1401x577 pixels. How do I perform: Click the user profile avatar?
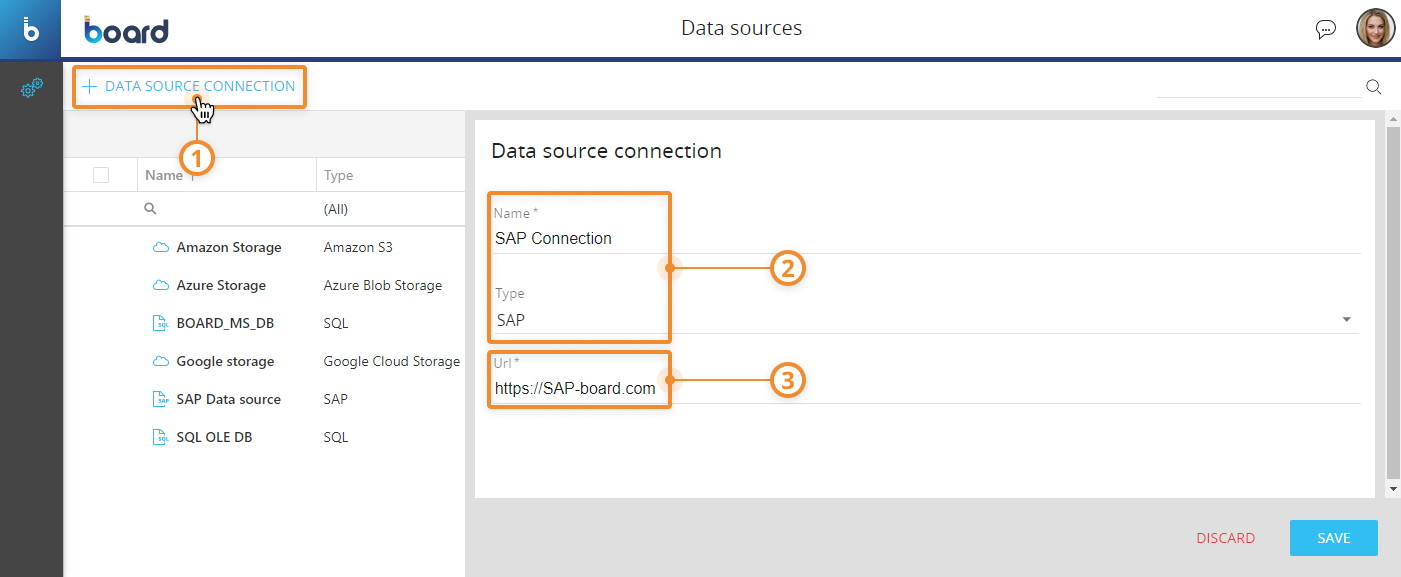[x=1375, y=29]
